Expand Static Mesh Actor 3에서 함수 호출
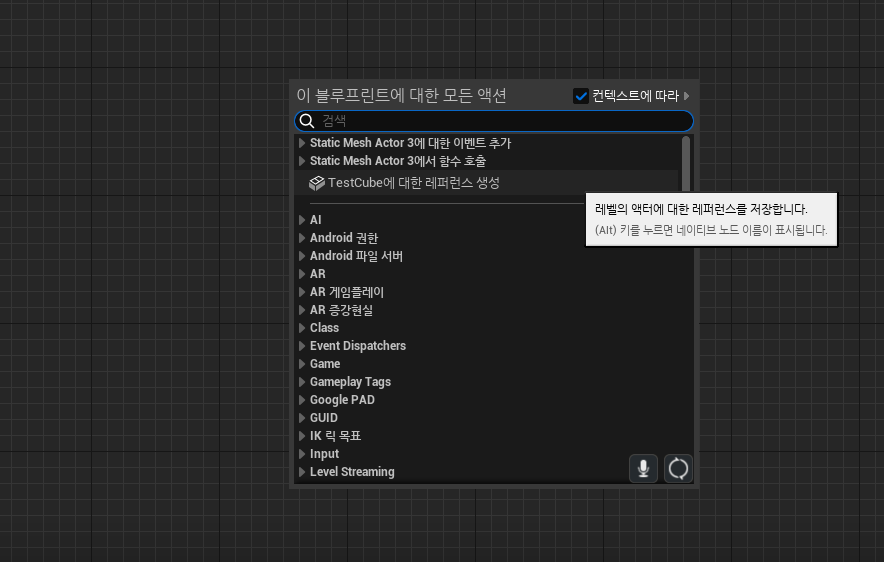Image resolution: width=884 pixels, height=562 pixels. [302, 161]
